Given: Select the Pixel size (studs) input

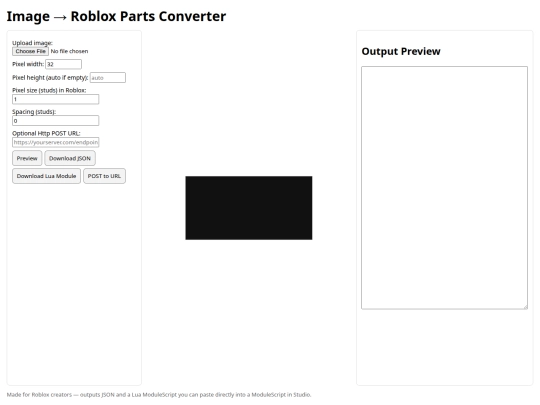Looking at the screenshot, I should (55, 99).
